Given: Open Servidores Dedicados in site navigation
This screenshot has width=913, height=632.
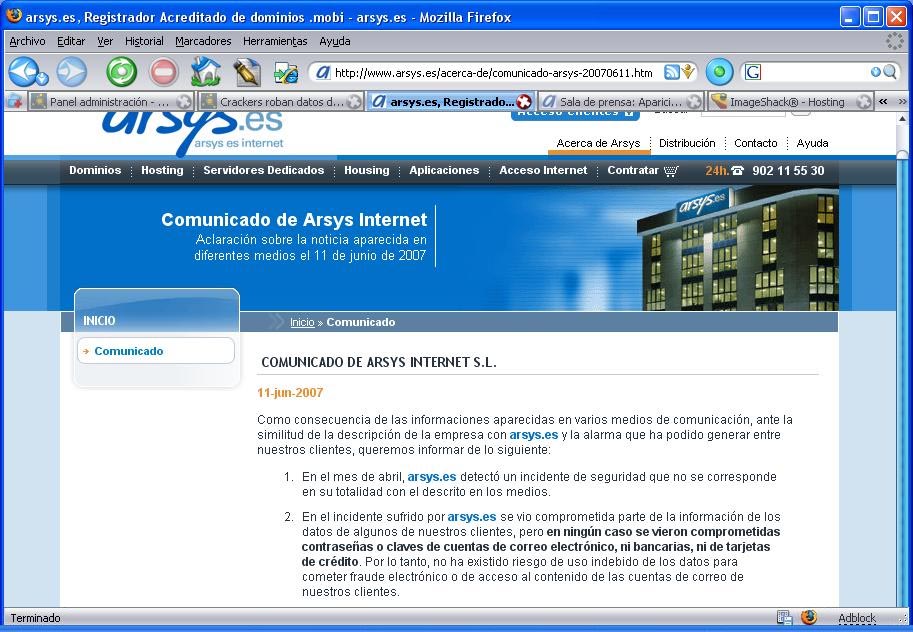Looking at the screenshot, I should click(x=263, y=171).
